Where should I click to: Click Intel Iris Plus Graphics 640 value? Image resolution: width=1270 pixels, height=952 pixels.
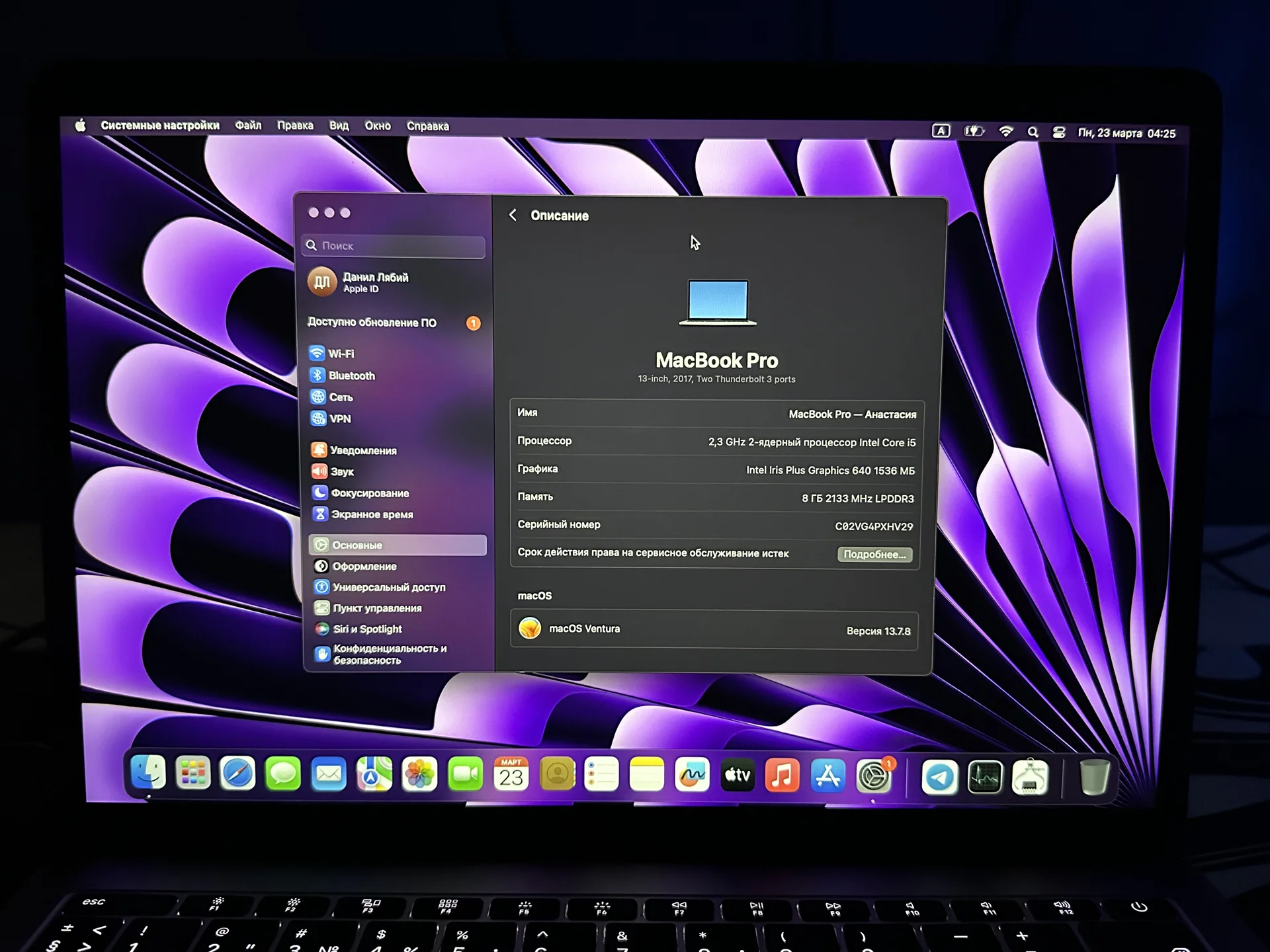[x=830, y=470]
